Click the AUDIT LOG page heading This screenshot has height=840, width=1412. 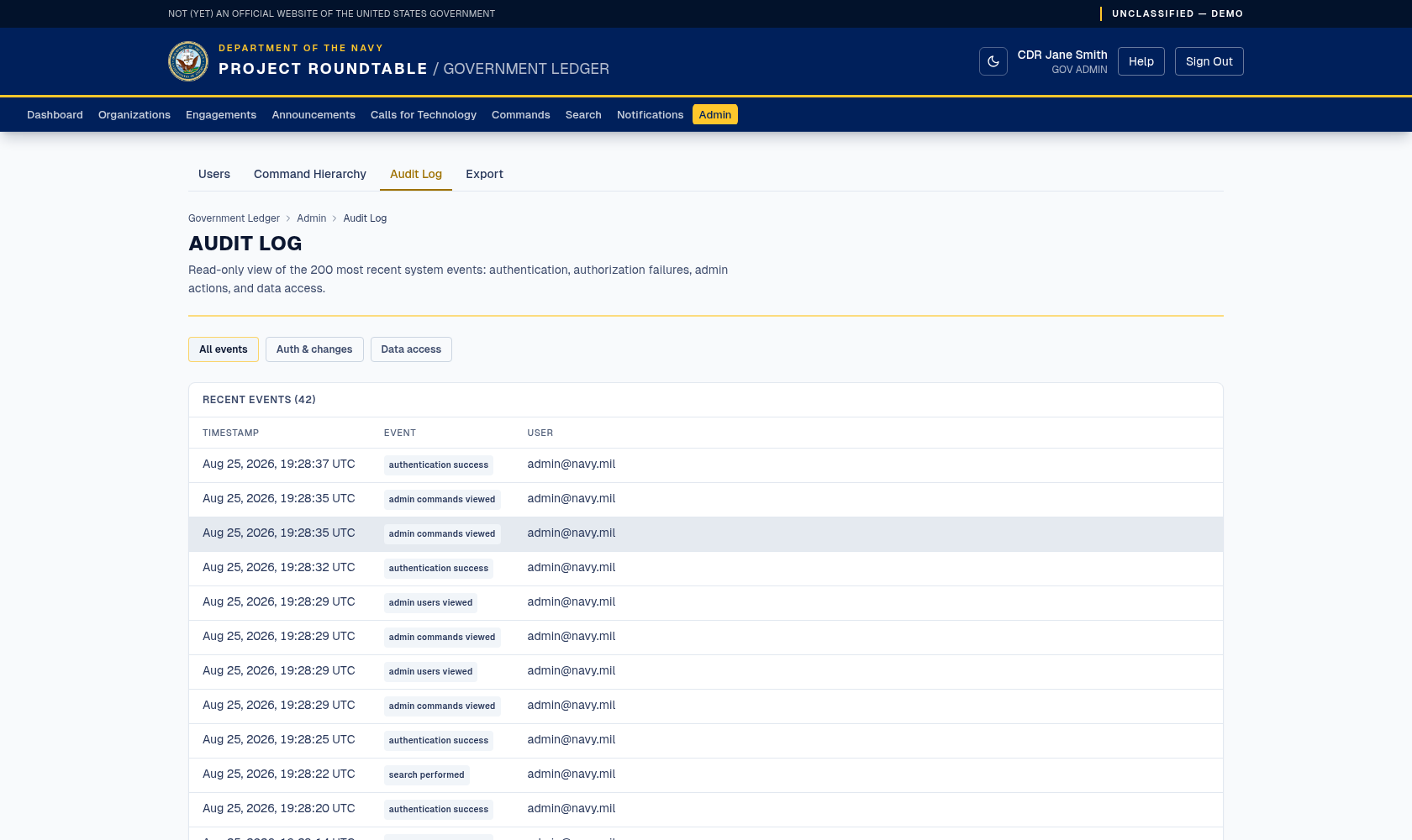pos(245,244)
